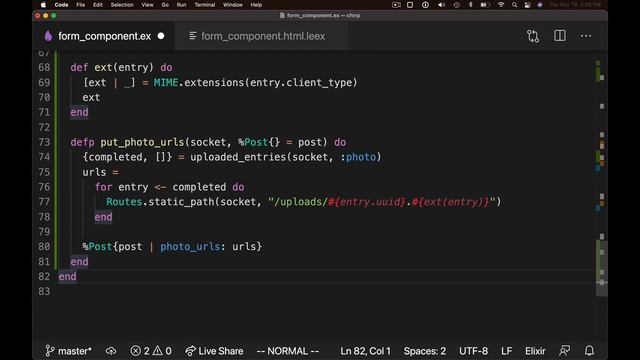
Task: Open the Code application menu
Action: (x=61, y=5)
